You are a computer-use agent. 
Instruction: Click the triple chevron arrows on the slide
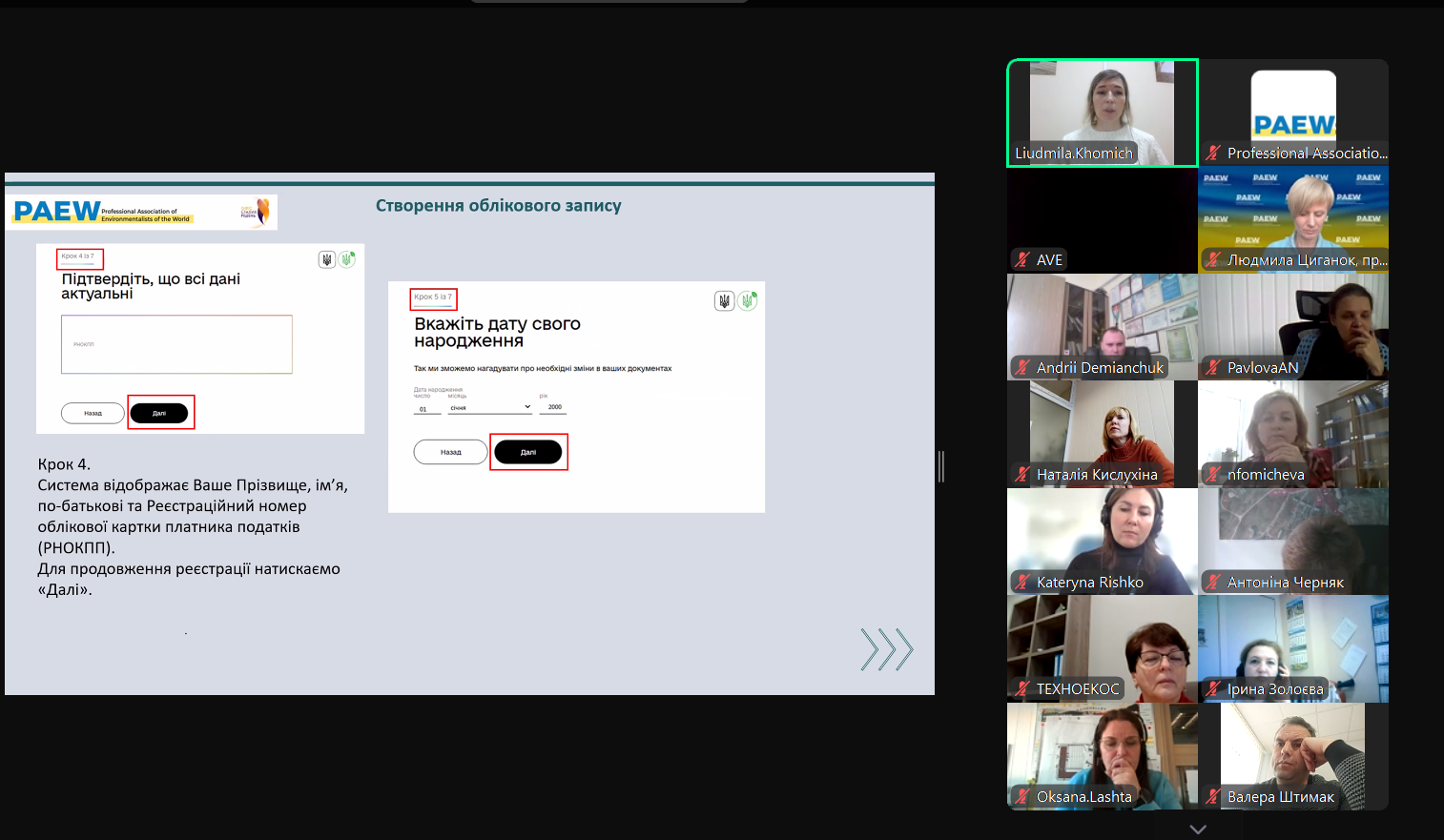coord(887,649)
